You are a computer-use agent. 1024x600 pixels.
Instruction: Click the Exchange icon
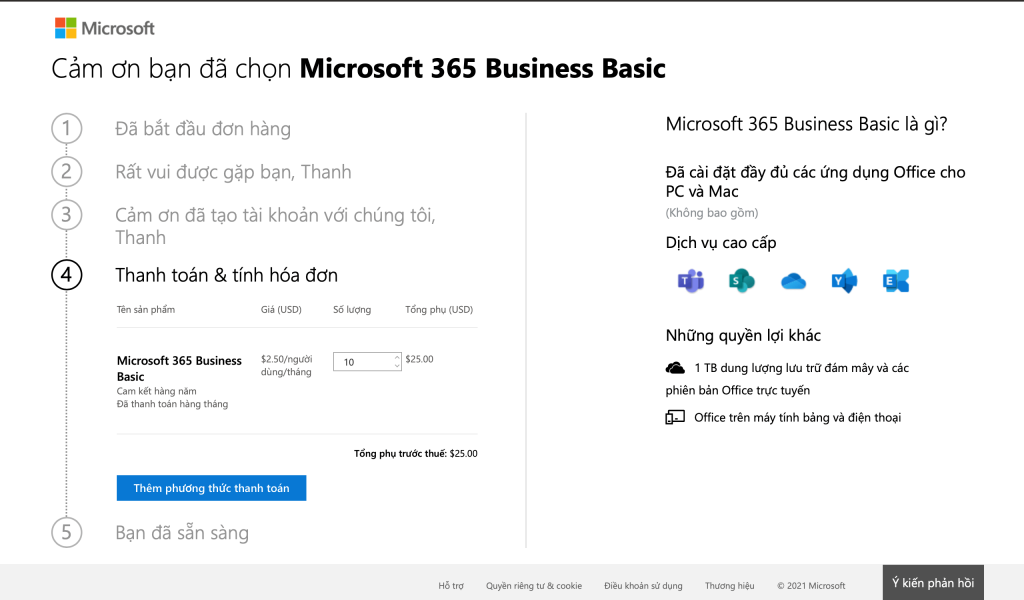point(896,281)
